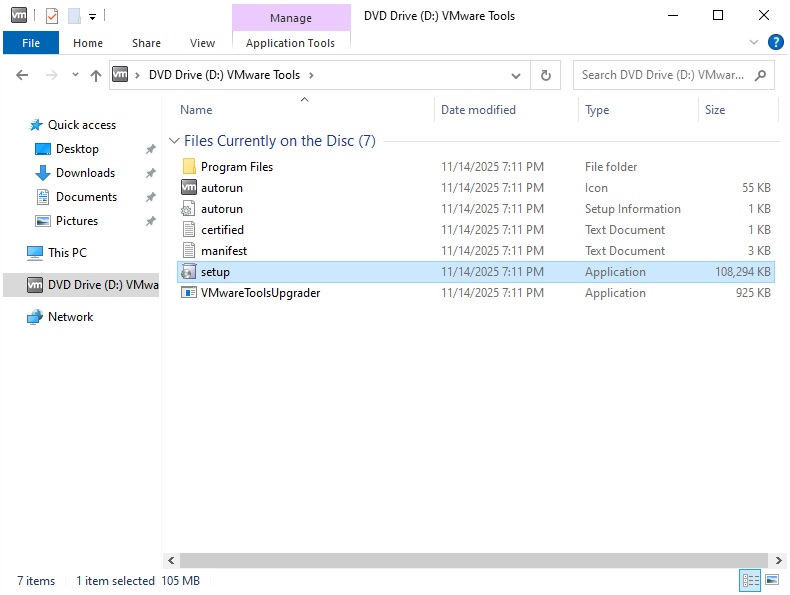Open Customize Quick Access Toolbar dropdown
Image resolution: width=790 pixels, height=595 pixels.
pos(92,16)
